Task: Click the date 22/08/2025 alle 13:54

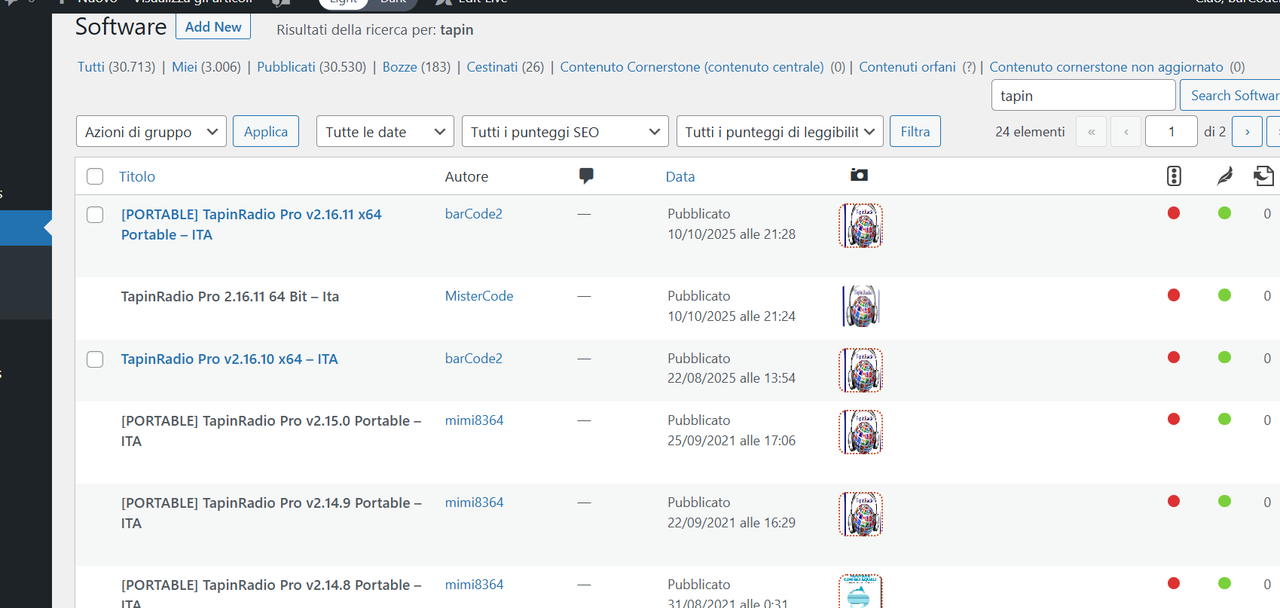Action: coord(732,378)
